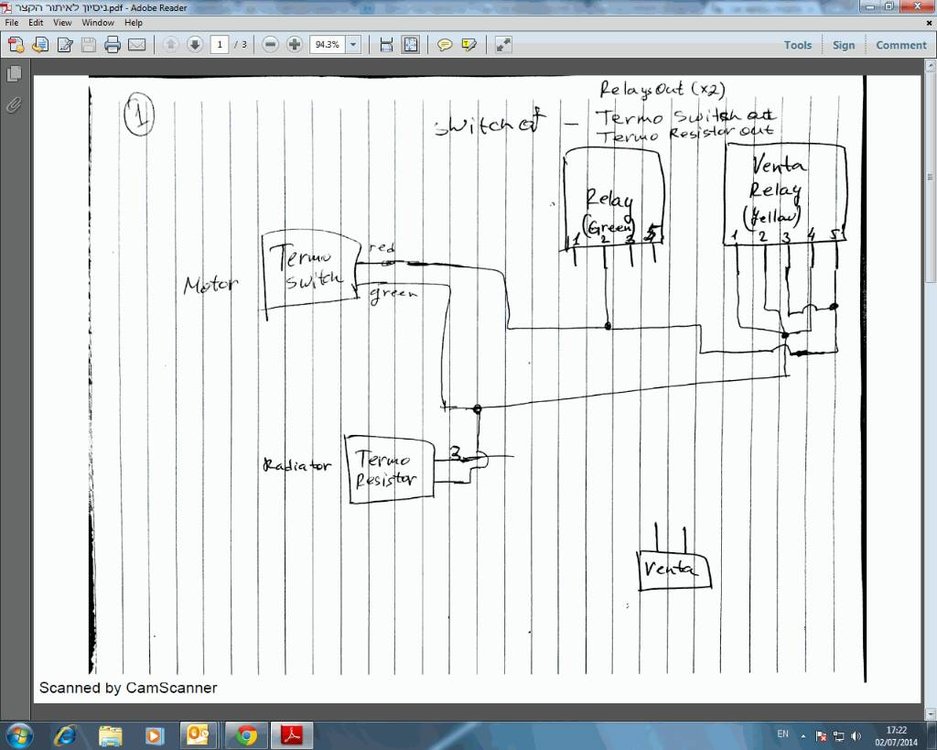This screenshot has height=750, width=937.
Task: Zoom in with the plus button
Action: coord(294,45)
